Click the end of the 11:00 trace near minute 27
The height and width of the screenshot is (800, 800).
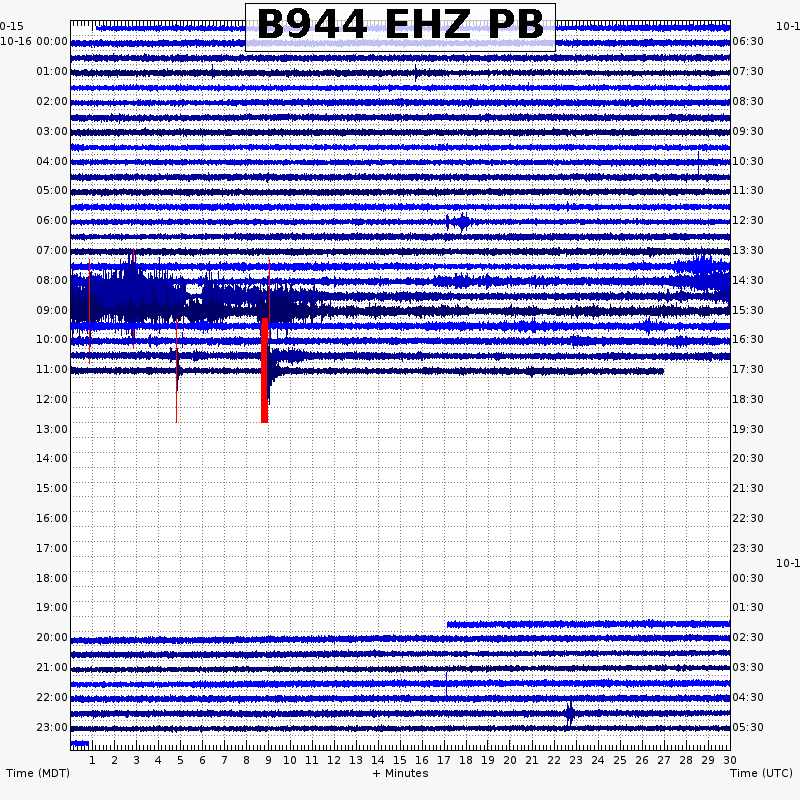click(662, 371)
